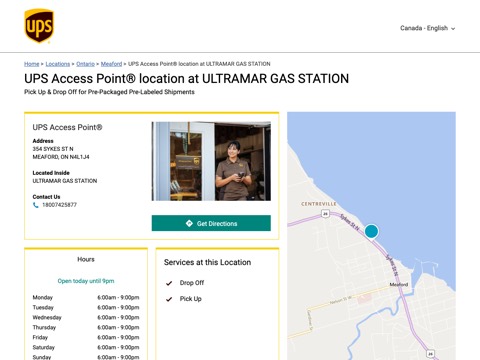
Task: Click the Highway 26 shield at map bottom
Action: (430, 353)
